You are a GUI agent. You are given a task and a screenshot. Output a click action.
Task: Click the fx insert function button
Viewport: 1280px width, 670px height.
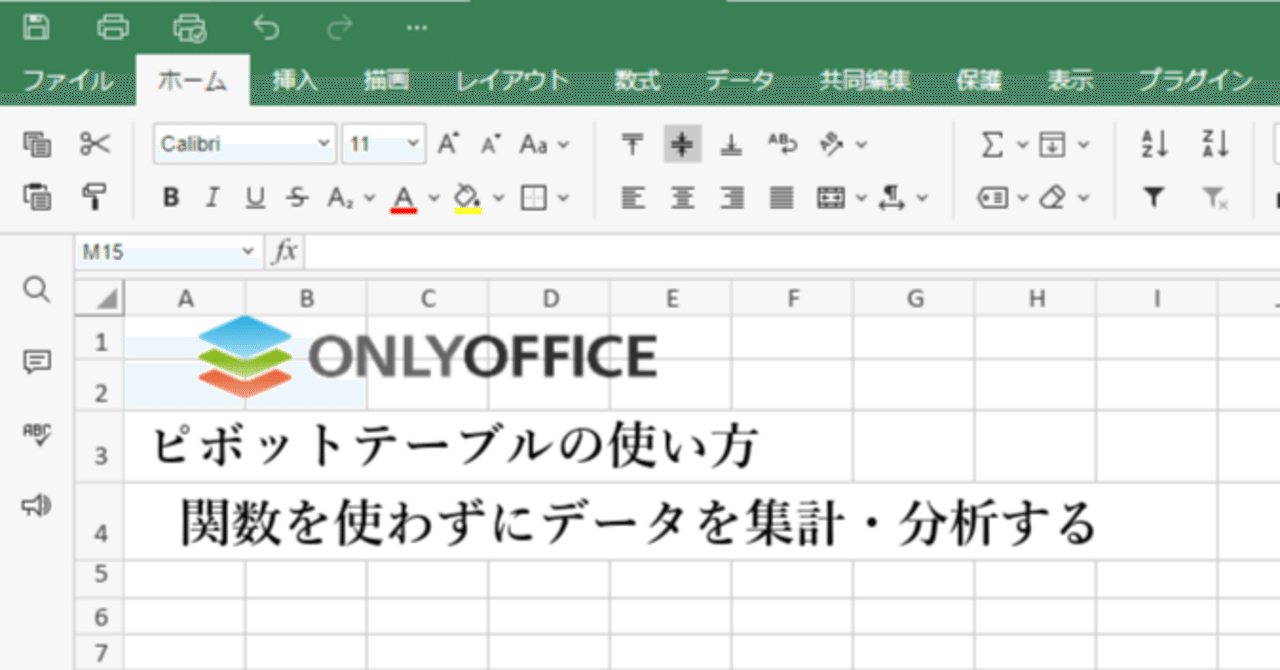click(283, 252)
